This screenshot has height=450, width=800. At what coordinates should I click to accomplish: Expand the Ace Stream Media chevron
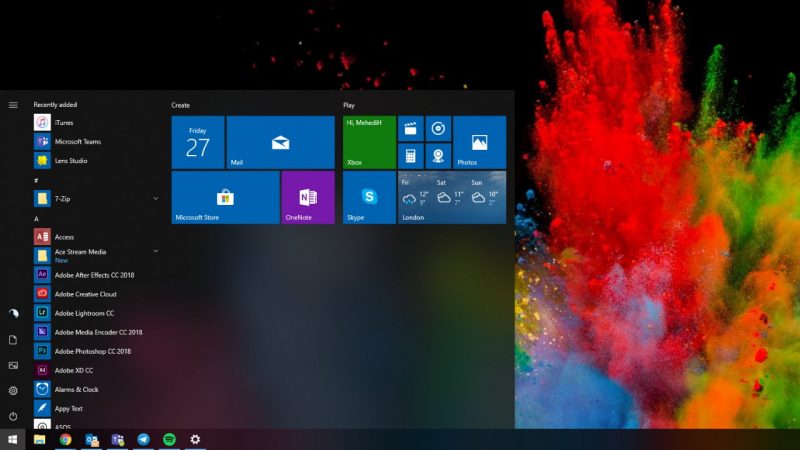[x=156, y=251]
